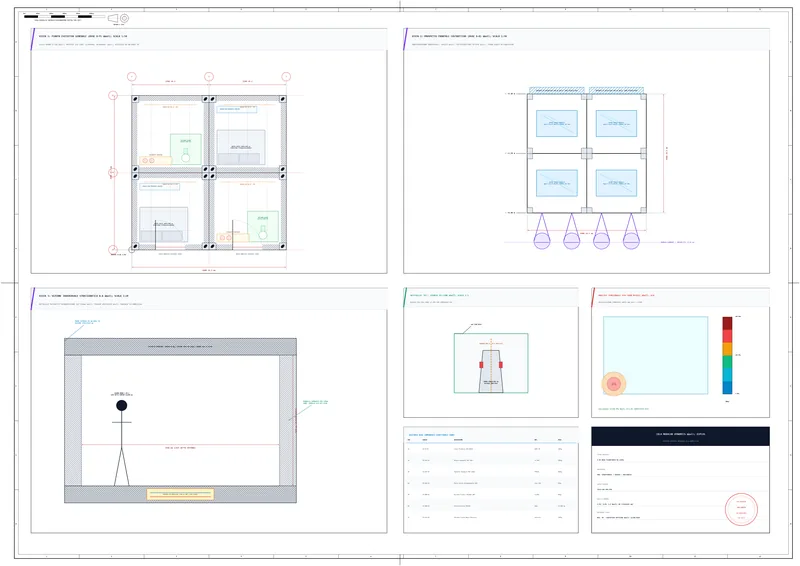Image resolution: width=800 pixels, height=566 pixels.
Task: Select orange bench with circles in lower-right room
Action: point(233,237)
